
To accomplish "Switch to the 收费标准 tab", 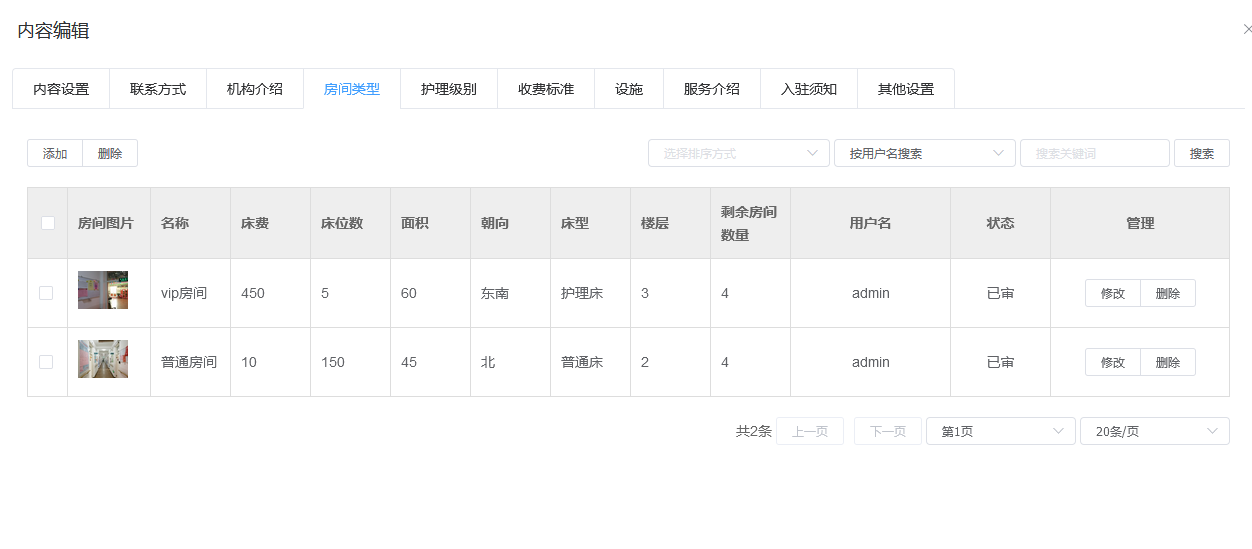I will tap(546, 89).
